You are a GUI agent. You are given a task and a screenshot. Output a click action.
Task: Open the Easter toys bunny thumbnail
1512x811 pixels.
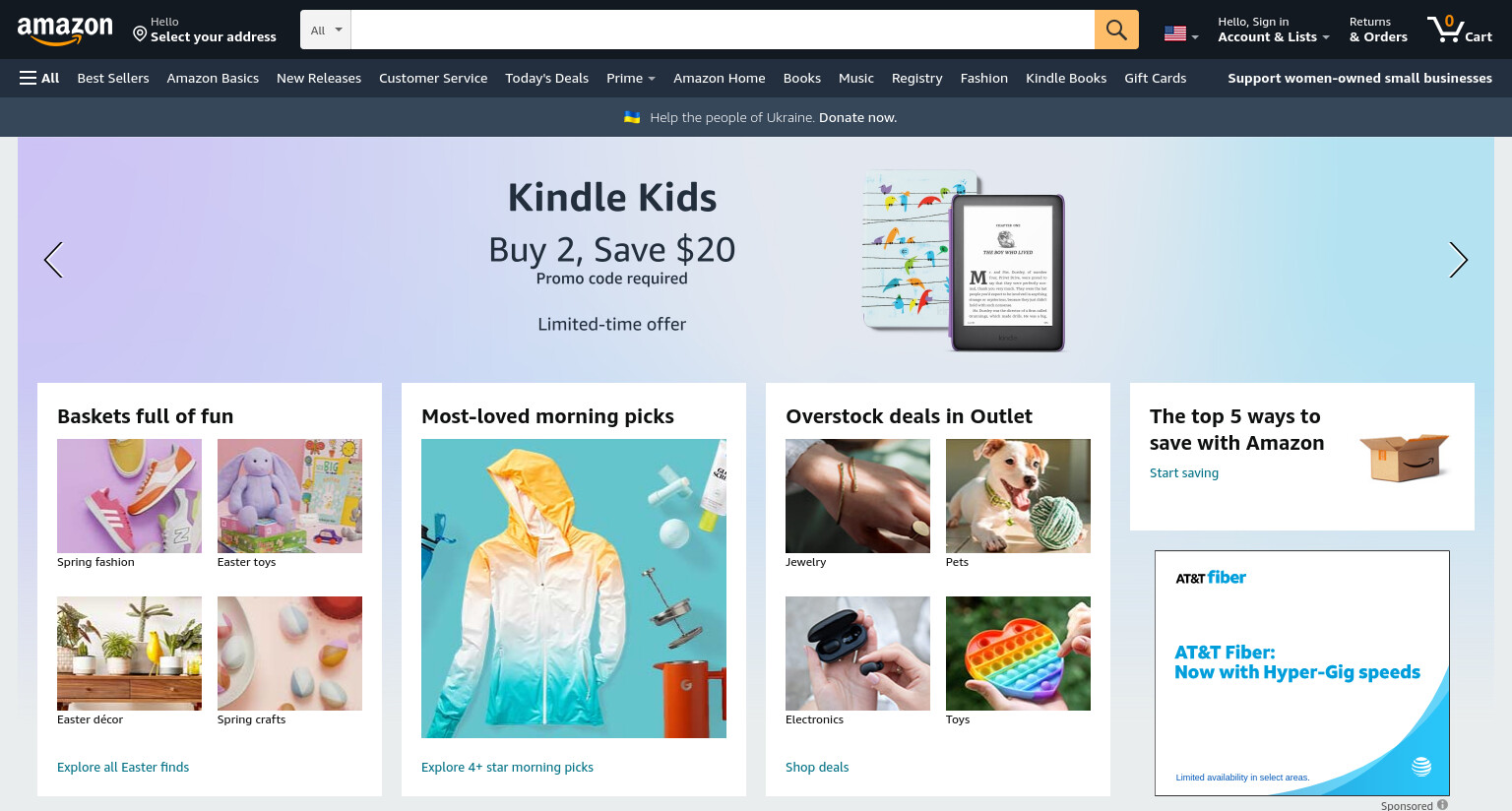coord(289,496)
